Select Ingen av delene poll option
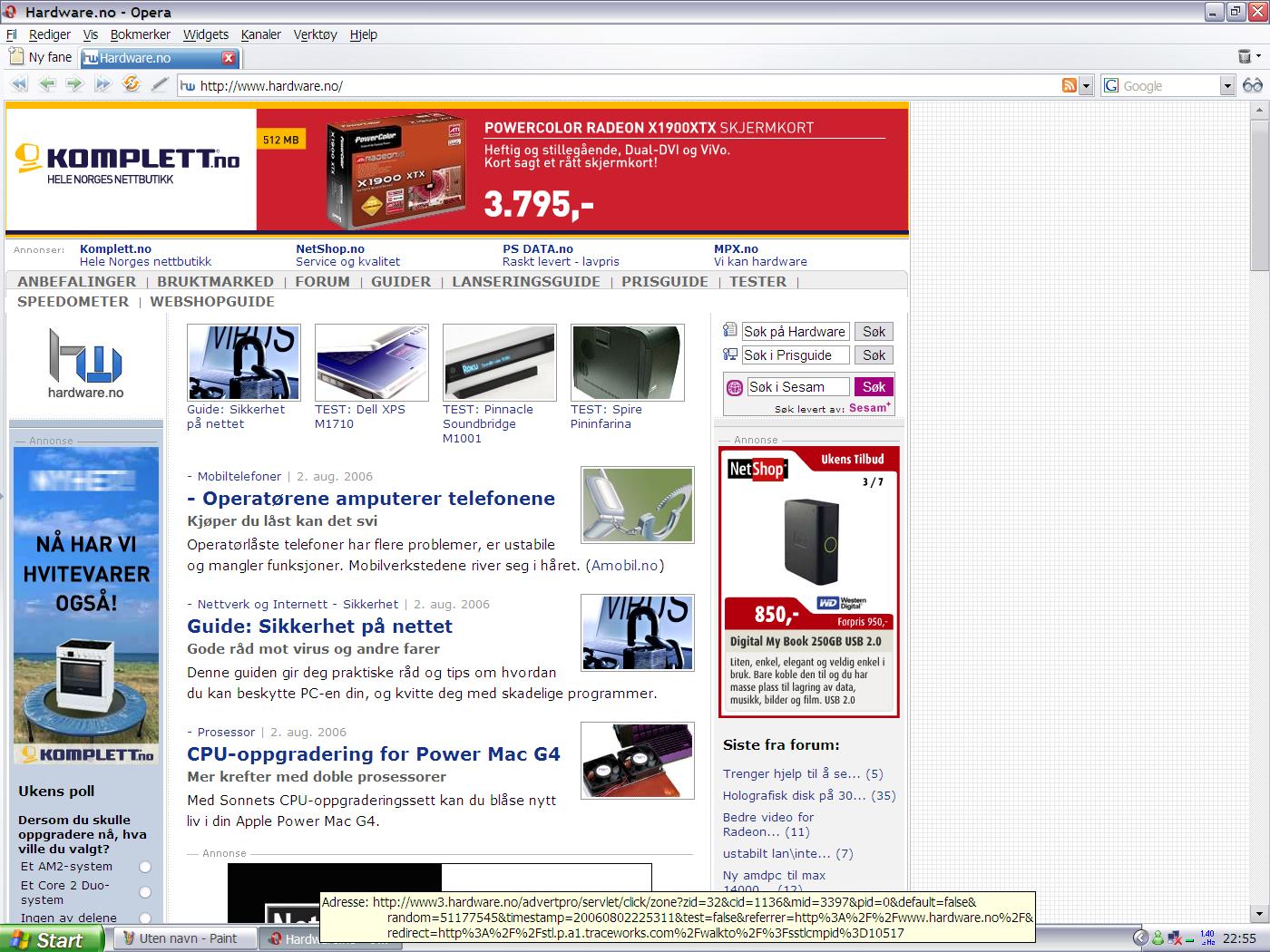 (x=145, y=918)
